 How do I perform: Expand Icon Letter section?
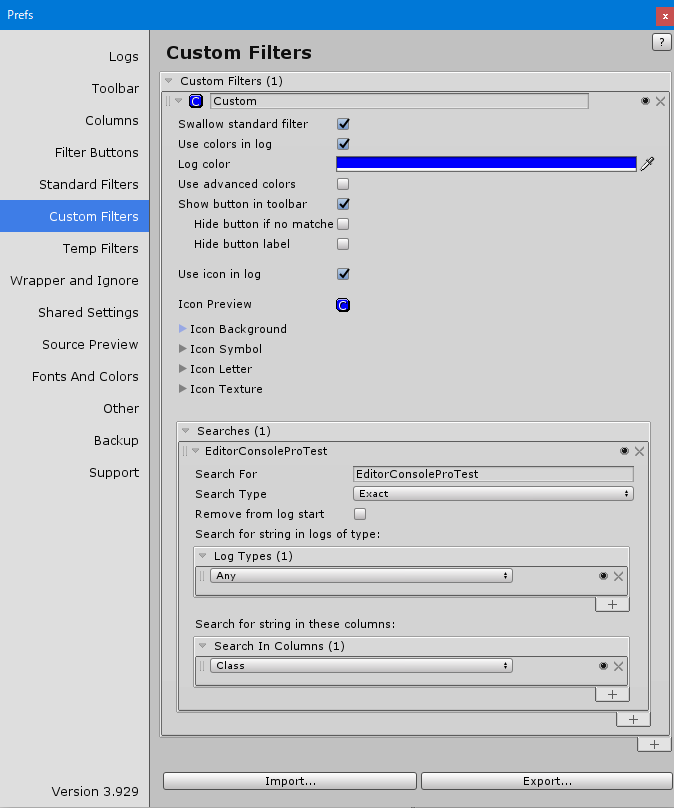point(182,369)
